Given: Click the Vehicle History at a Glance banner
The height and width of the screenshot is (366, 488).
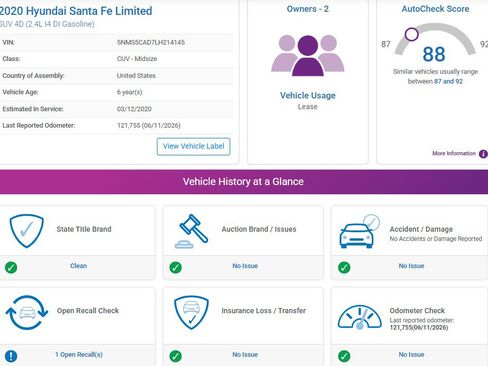Looking at the screenshot, I should (244, 182).
